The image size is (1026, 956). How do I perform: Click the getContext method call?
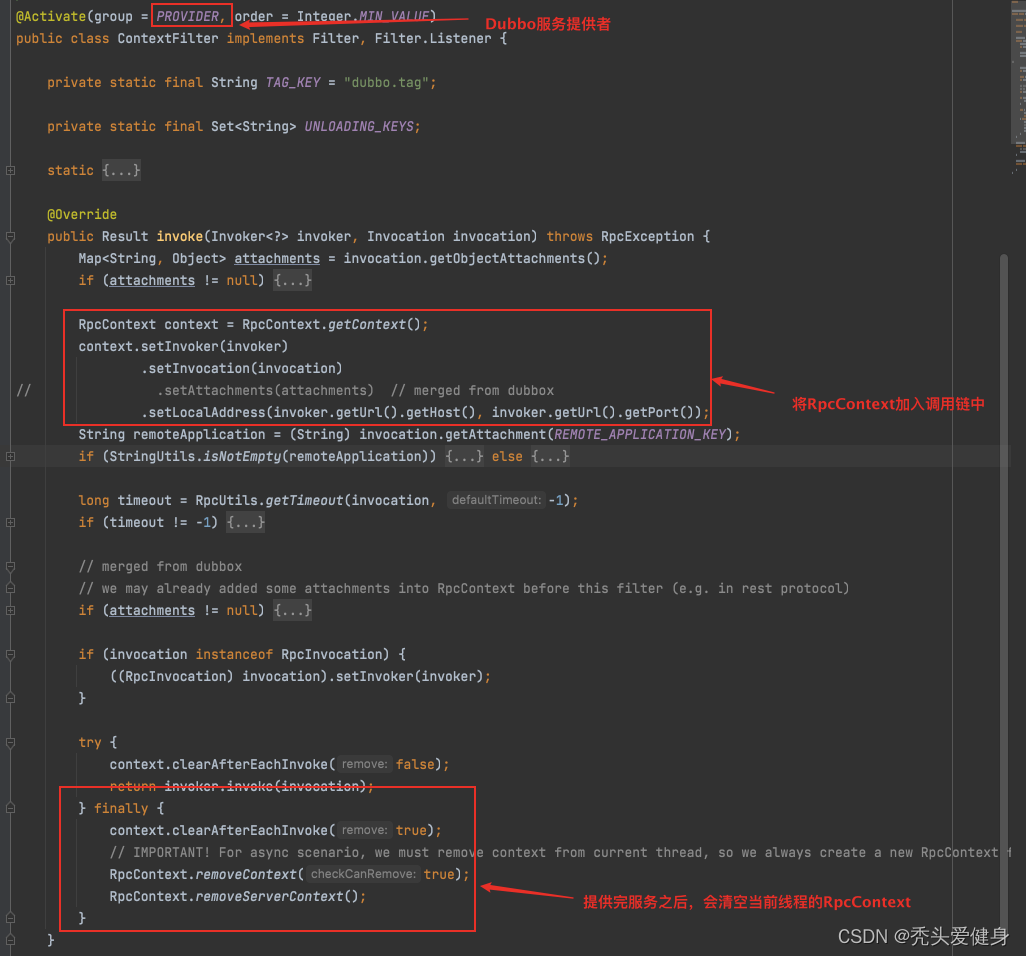[x=366, y=325]
